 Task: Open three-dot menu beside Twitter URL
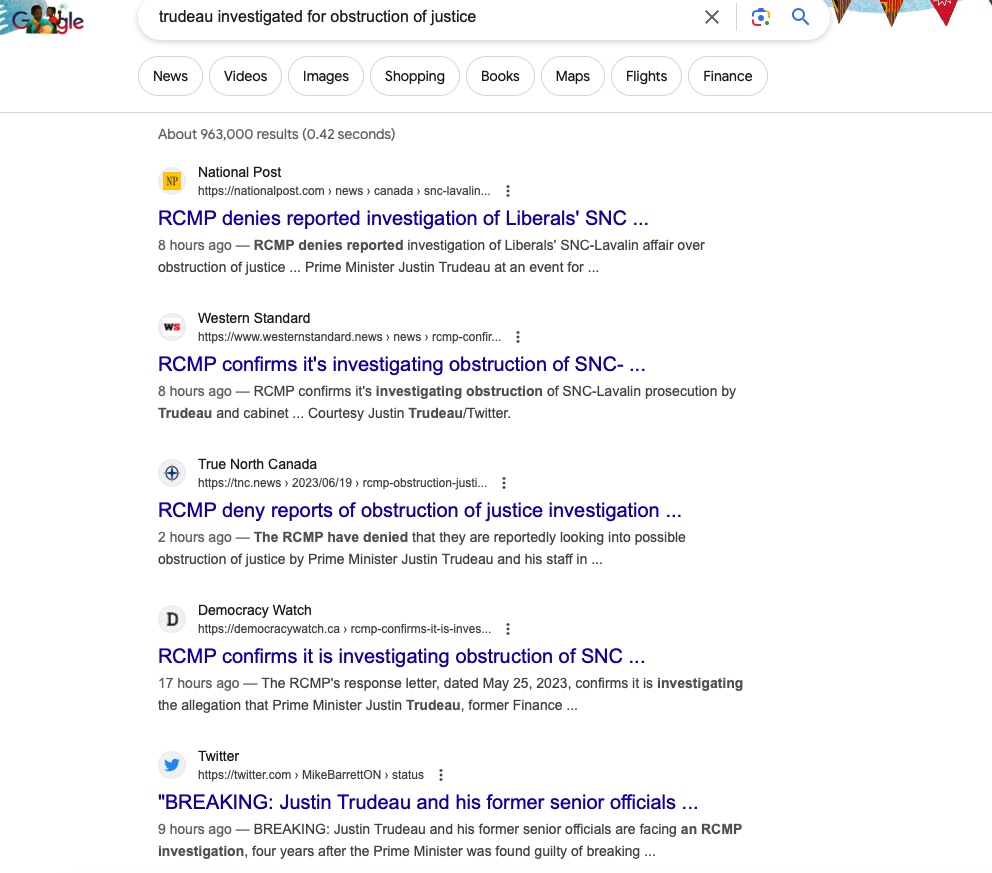[x=441, y=775]
